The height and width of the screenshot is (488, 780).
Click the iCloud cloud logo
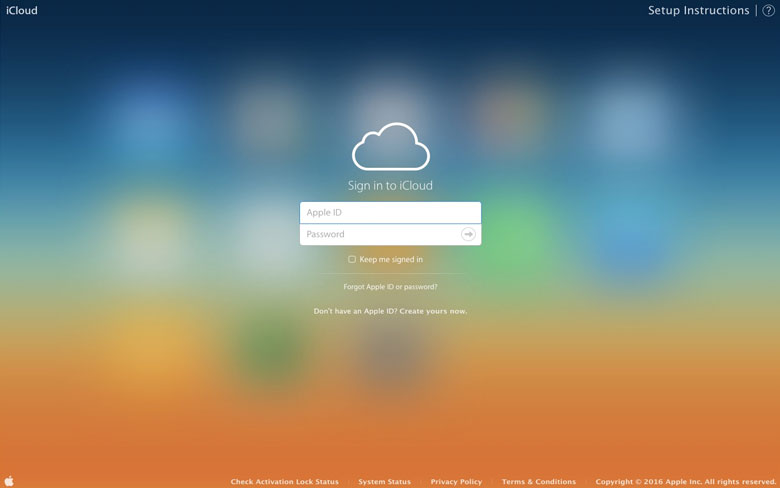pos(391,147)
